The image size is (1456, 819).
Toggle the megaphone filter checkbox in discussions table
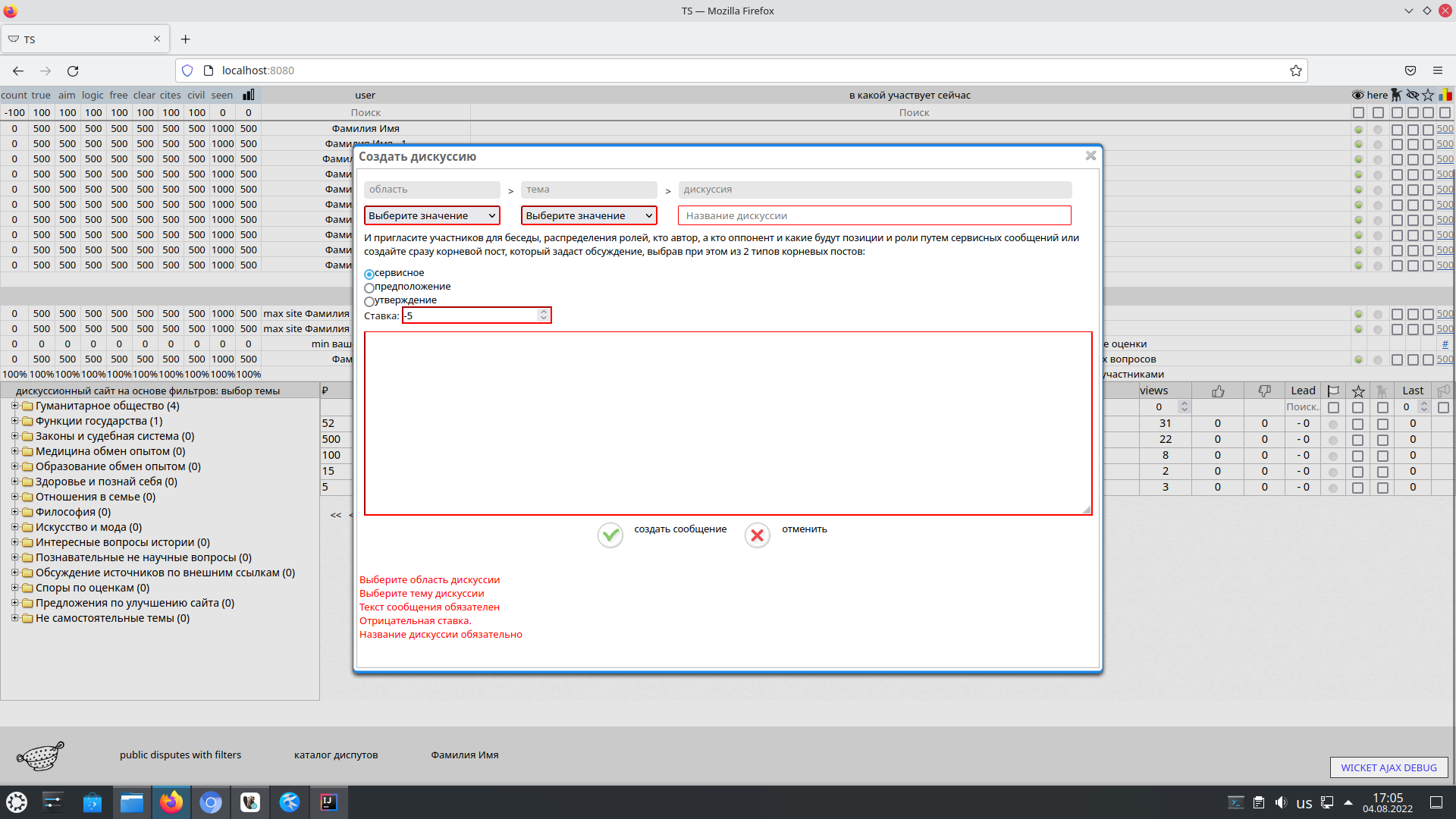[x=1444, y=407]
